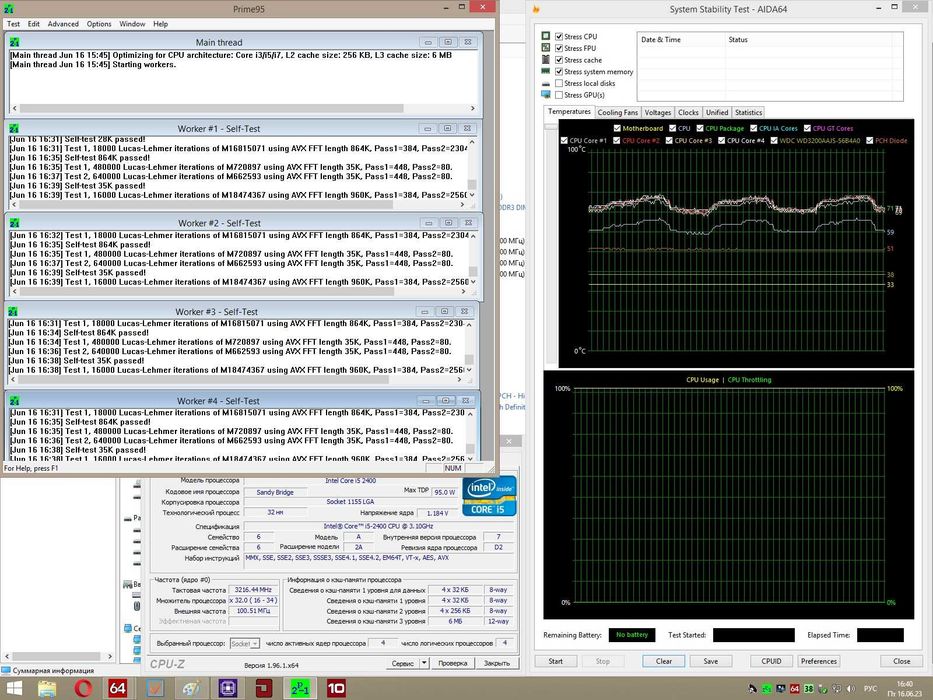The height and width of the screenshot is (700, 933).
Task: Click the Stress cache icon
Action: pyautogui.click(x=546, y=60)
